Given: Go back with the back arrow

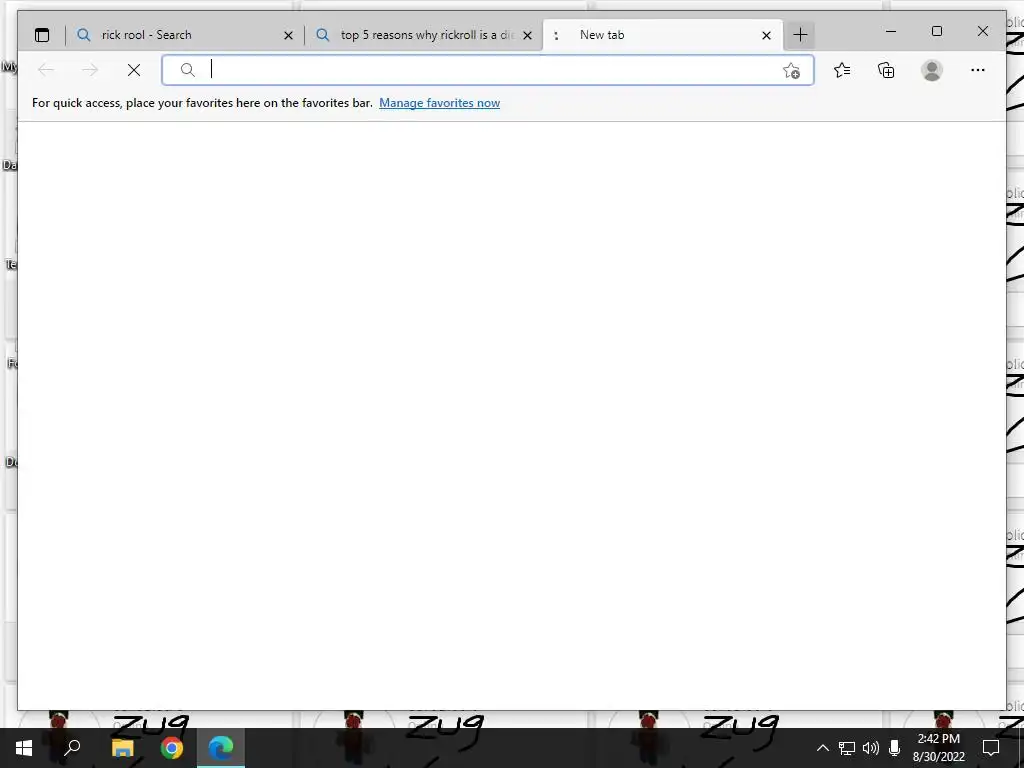Looking at the screenshot, I should pyautogui.click(x=46, y=70).
